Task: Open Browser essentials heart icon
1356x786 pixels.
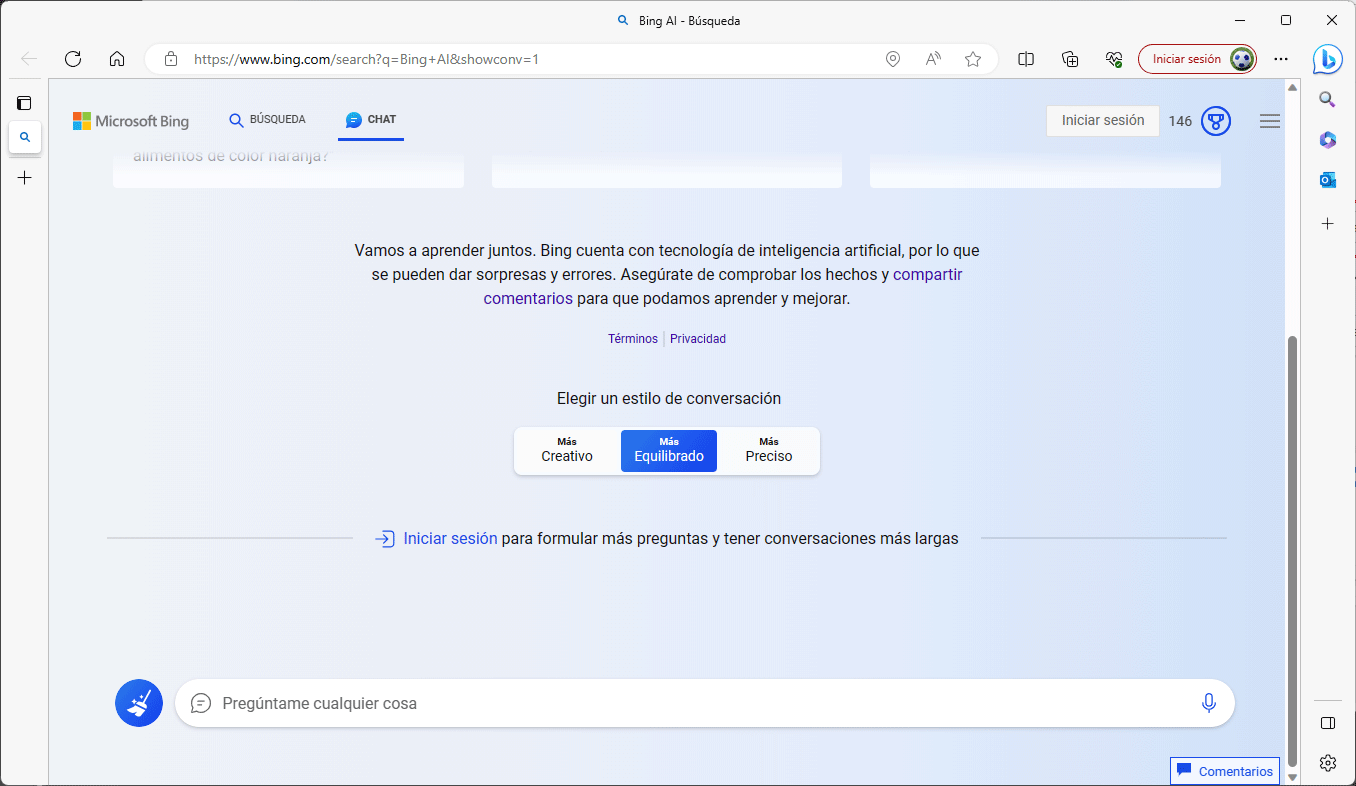Action: 1114,59
